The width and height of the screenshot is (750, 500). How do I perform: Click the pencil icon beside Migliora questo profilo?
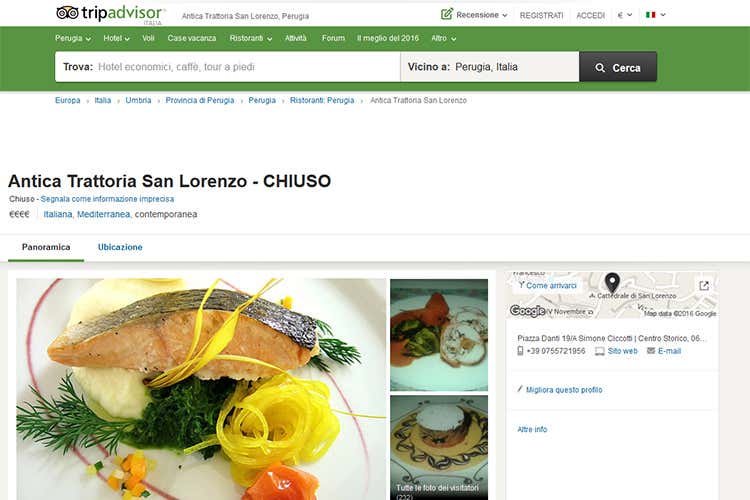pos(520,389)
